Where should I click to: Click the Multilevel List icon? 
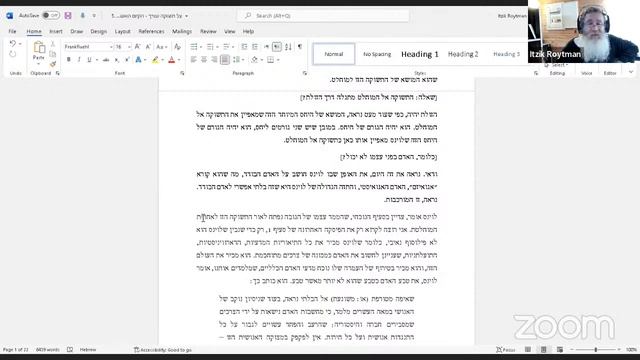pyautogui.click(x=226, y=47)
